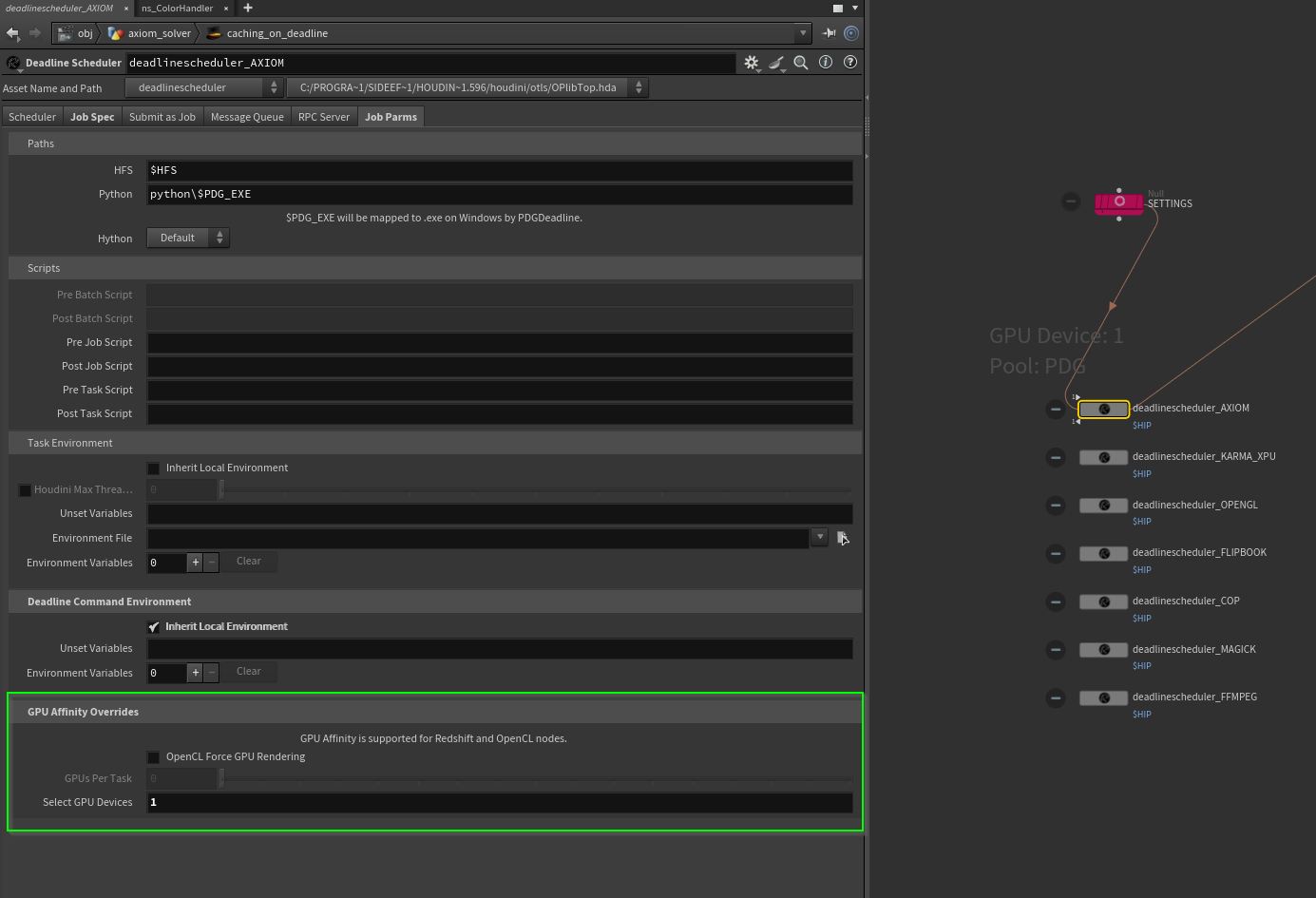Click the Deadline Command Unset Variables field
Screen dimensions: 1316x898
pos(500,648)
